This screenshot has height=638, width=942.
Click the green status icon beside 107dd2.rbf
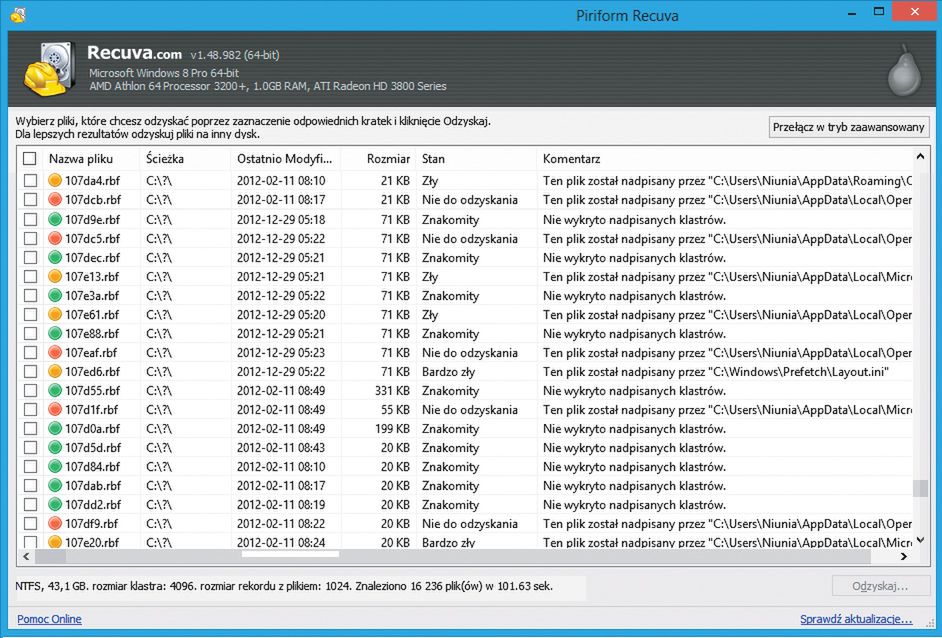pyautogui.click(x=55, y=505)
